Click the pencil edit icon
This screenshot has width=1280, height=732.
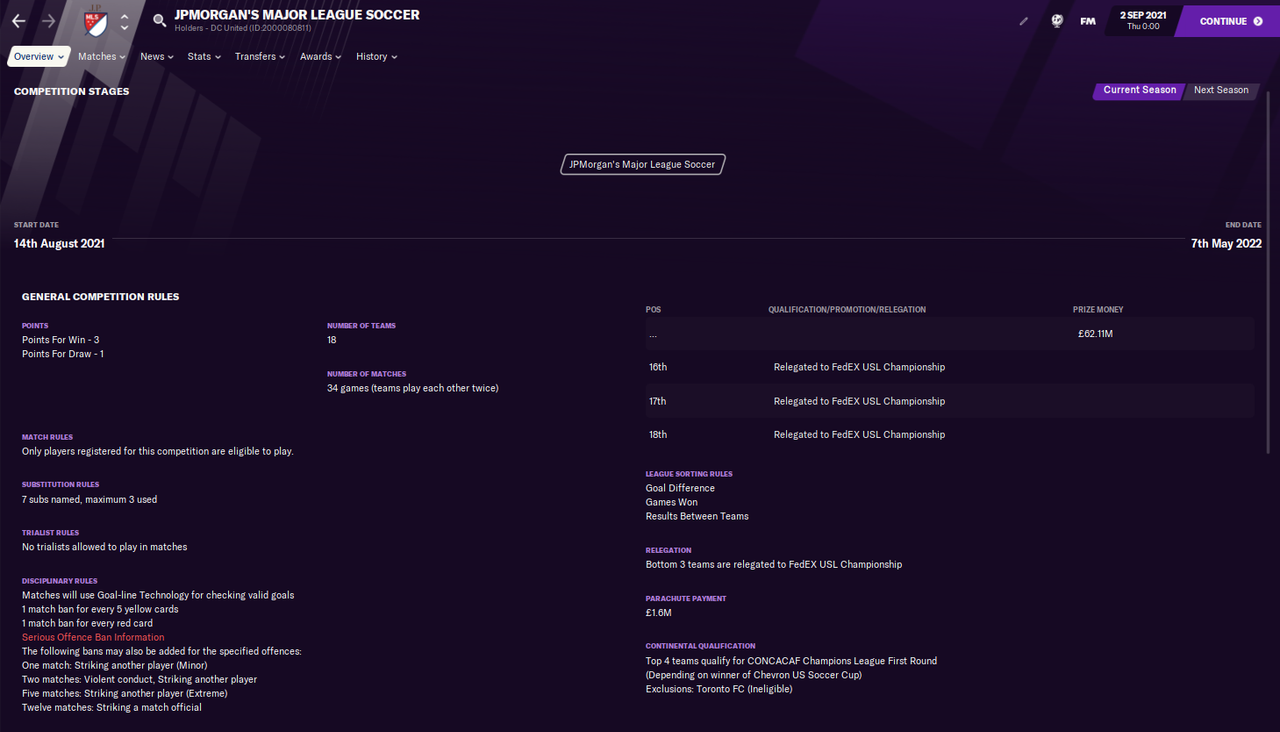pyautogui.click(x=1023, y=21)
